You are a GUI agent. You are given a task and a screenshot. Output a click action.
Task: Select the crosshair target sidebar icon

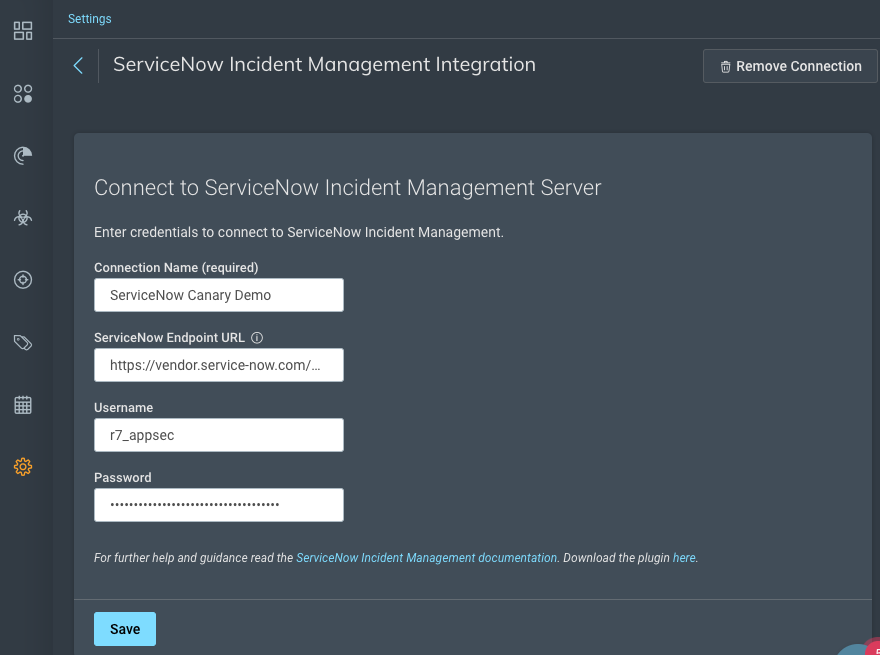[x=23, y=280]
